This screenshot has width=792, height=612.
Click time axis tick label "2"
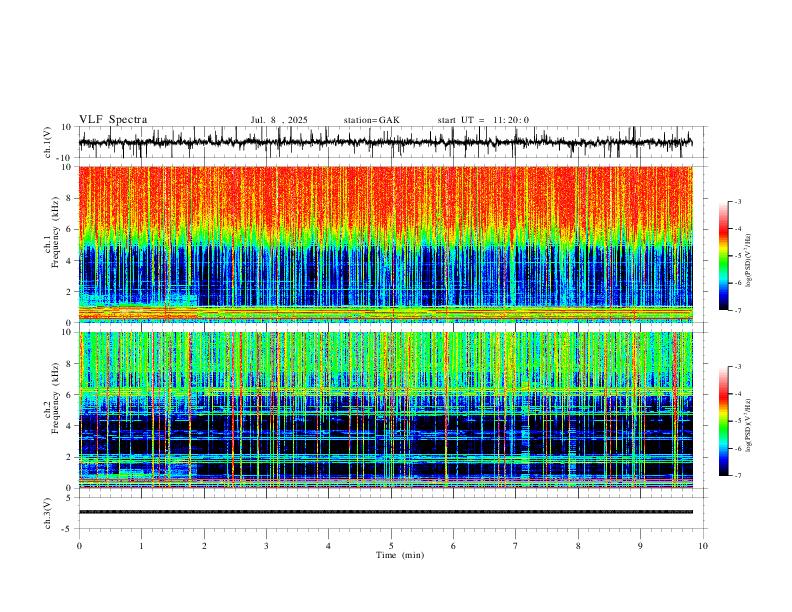click(x=204, y=546)
